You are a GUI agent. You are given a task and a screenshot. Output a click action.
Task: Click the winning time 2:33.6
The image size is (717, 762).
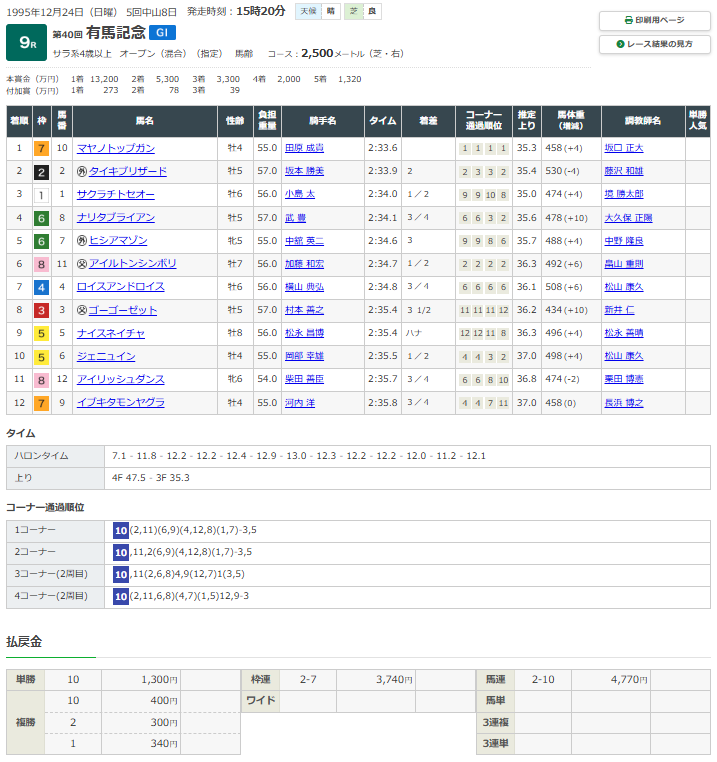pos(383,148)
